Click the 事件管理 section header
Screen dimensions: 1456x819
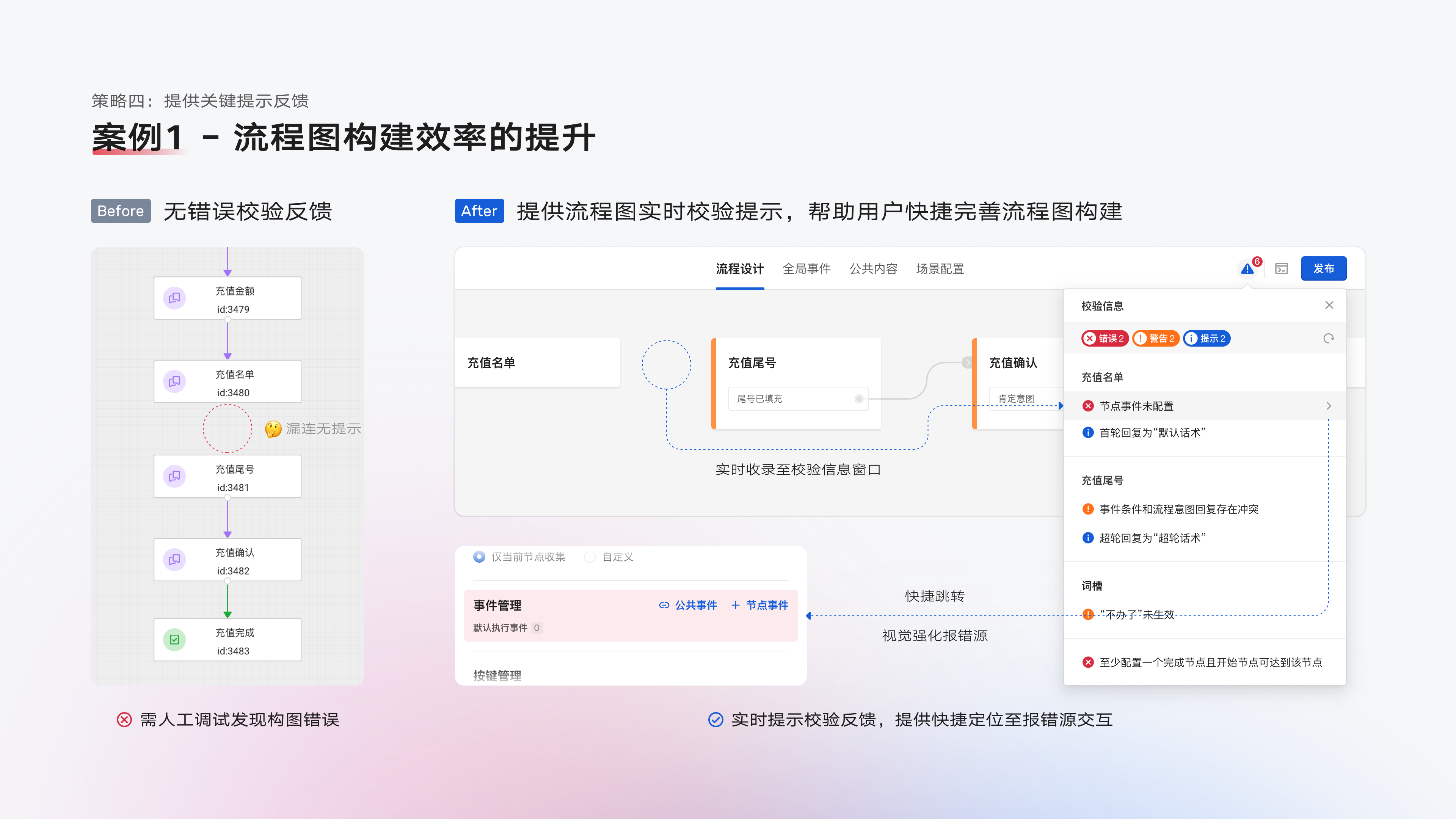pos(497,606)
